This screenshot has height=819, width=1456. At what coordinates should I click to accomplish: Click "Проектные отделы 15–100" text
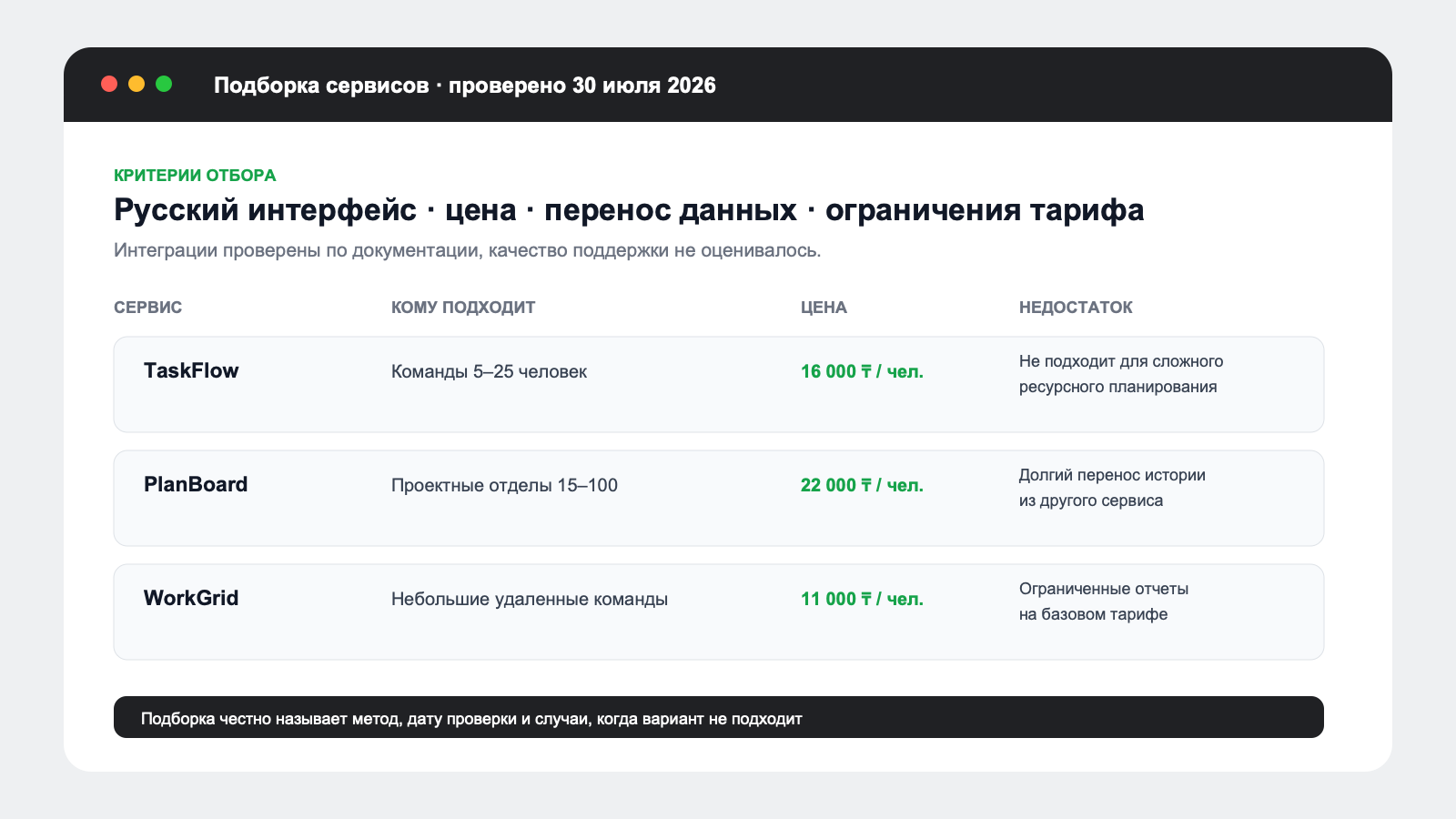(504, 485)
